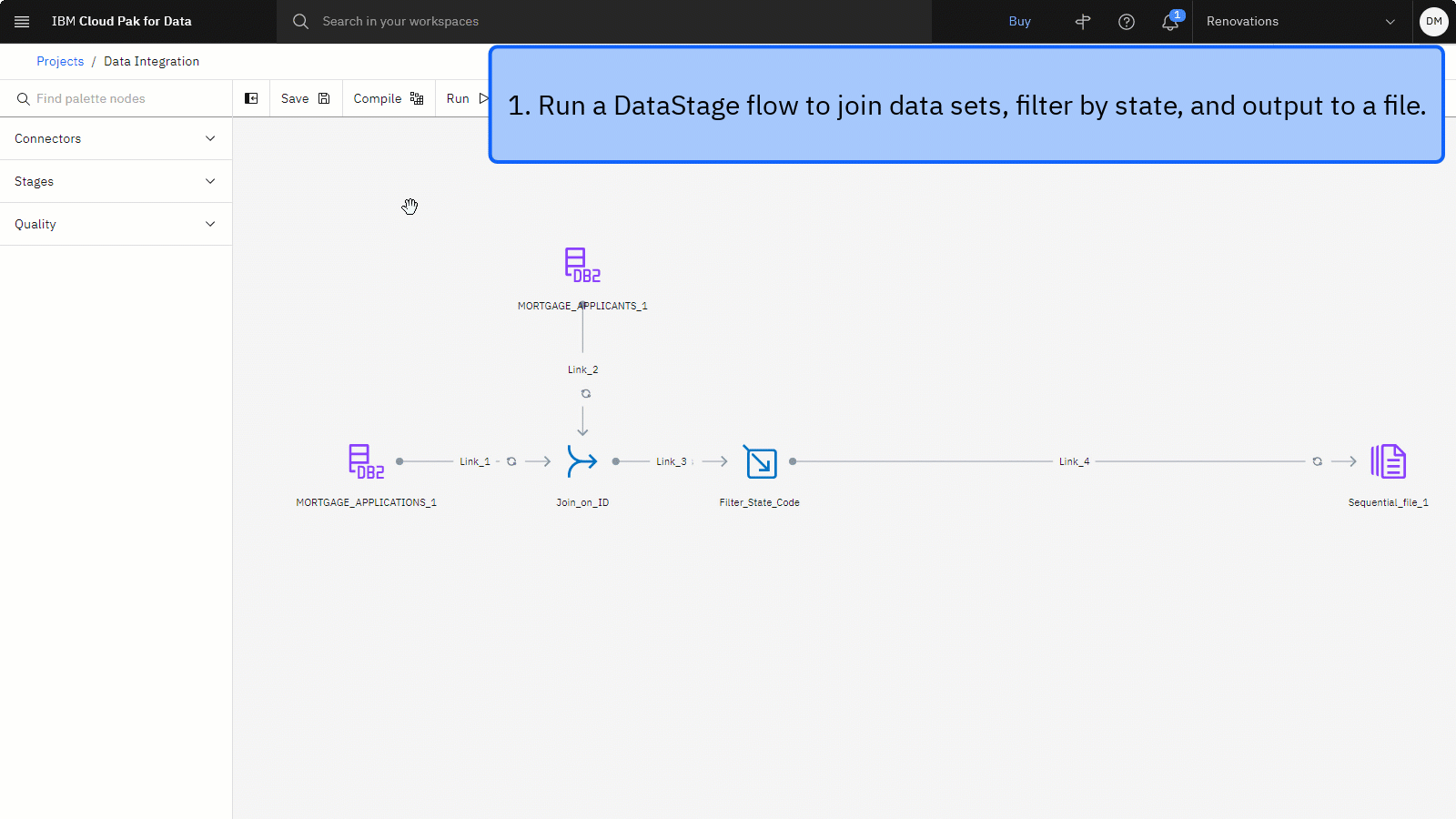Click the MORTGAGE_APPLICANTS_1 DB2 node icon
The height and width of the screenshot is (819, 1456).
pyautogui.click(x=582, y=265)
